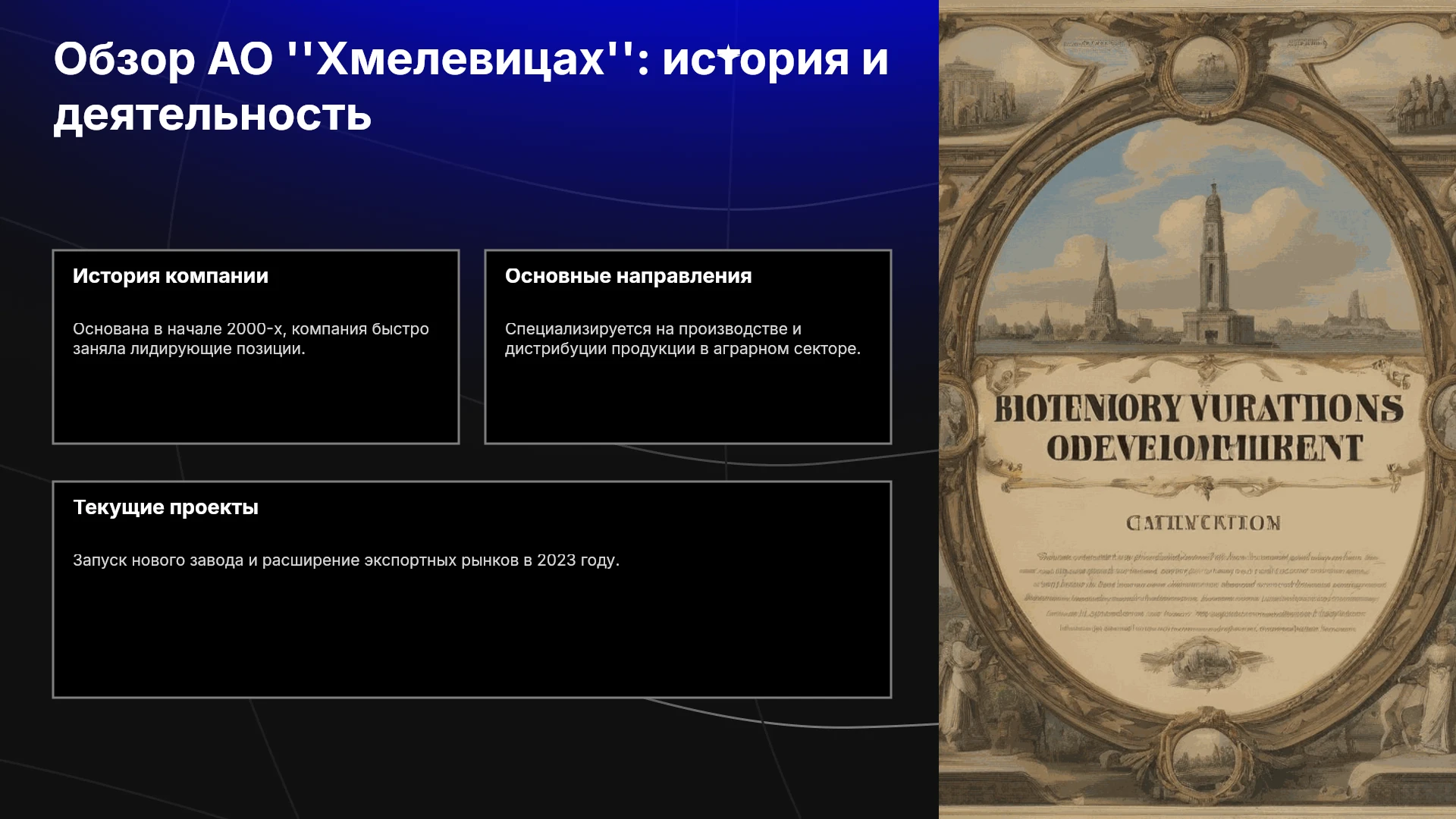Click the small white star in the title

pos(728,52)
